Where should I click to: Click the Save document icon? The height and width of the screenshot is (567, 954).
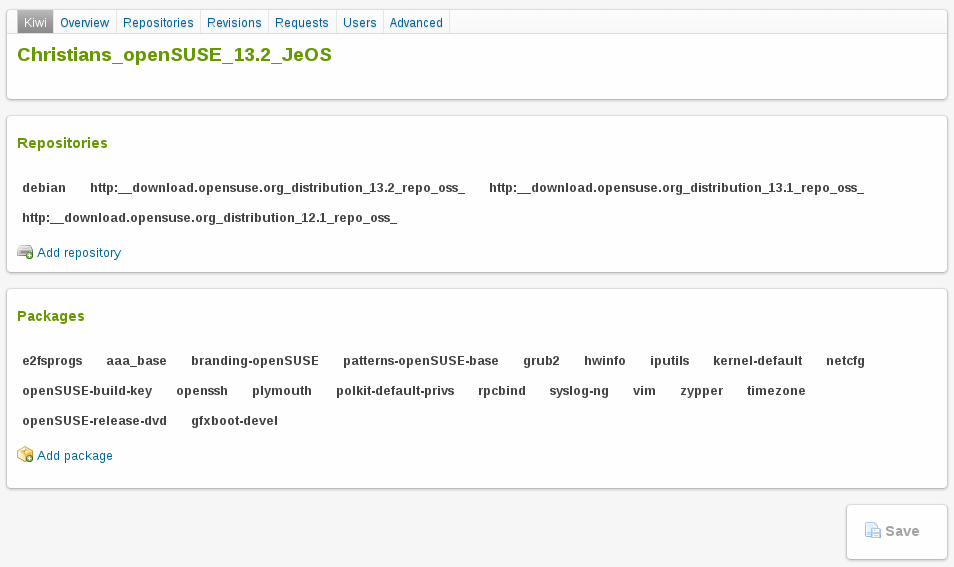(872, 531)
